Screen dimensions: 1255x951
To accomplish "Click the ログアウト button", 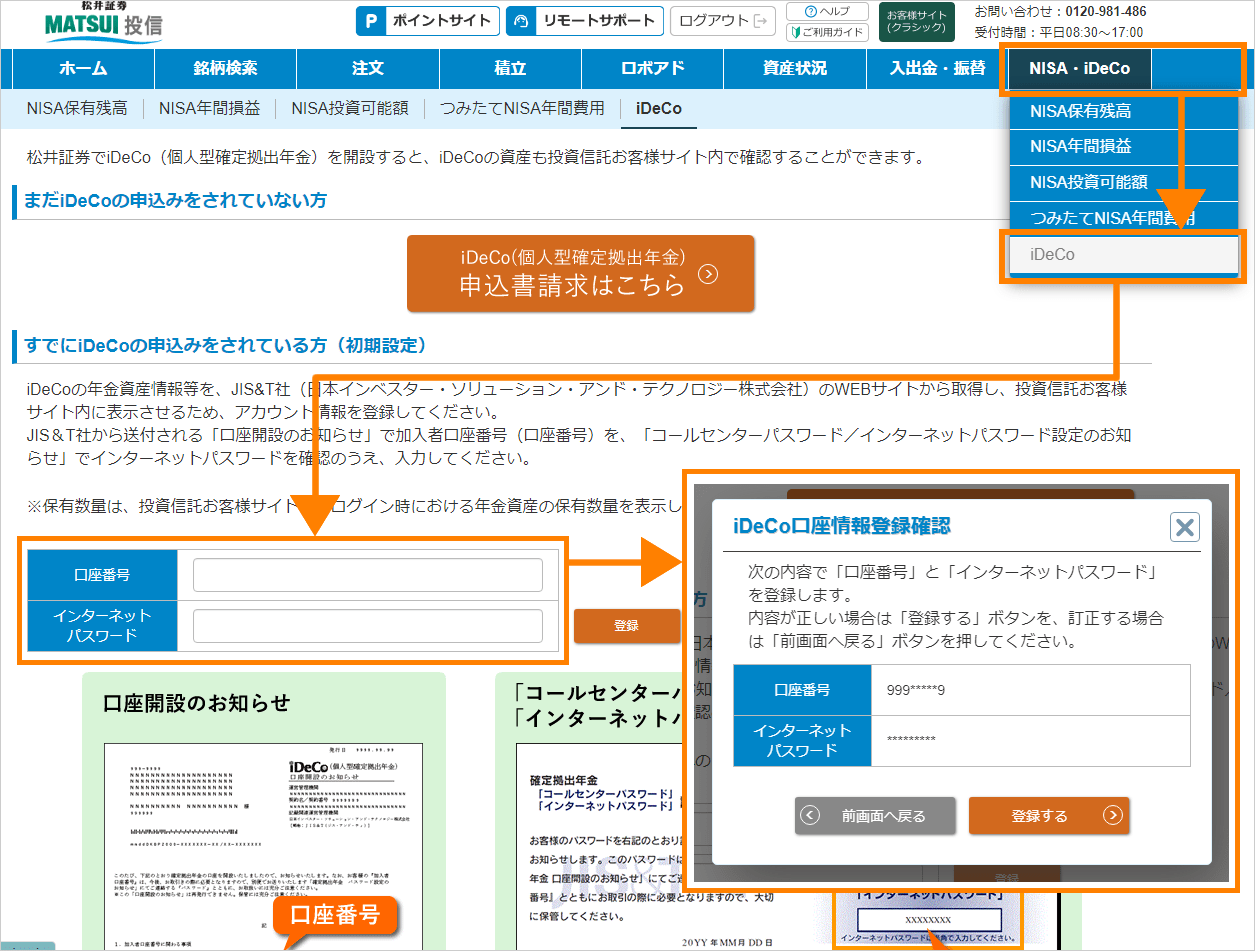I will click(x=722, y=21).
